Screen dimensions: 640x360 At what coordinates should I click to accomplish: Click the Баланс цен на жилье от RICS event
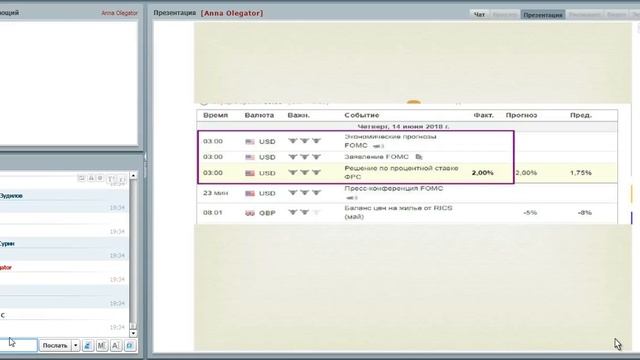(398, 212)
